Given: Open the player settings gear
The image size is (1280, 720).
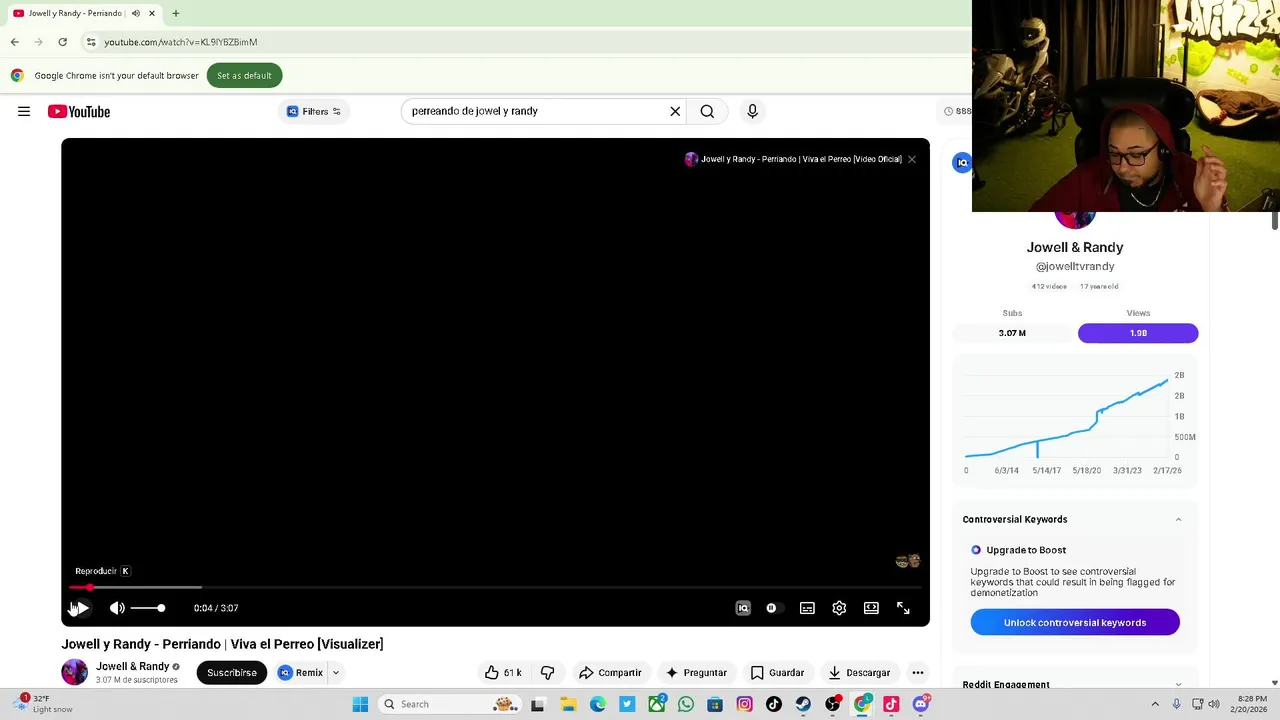Looking at the screenshot, I should pos(839,608).
